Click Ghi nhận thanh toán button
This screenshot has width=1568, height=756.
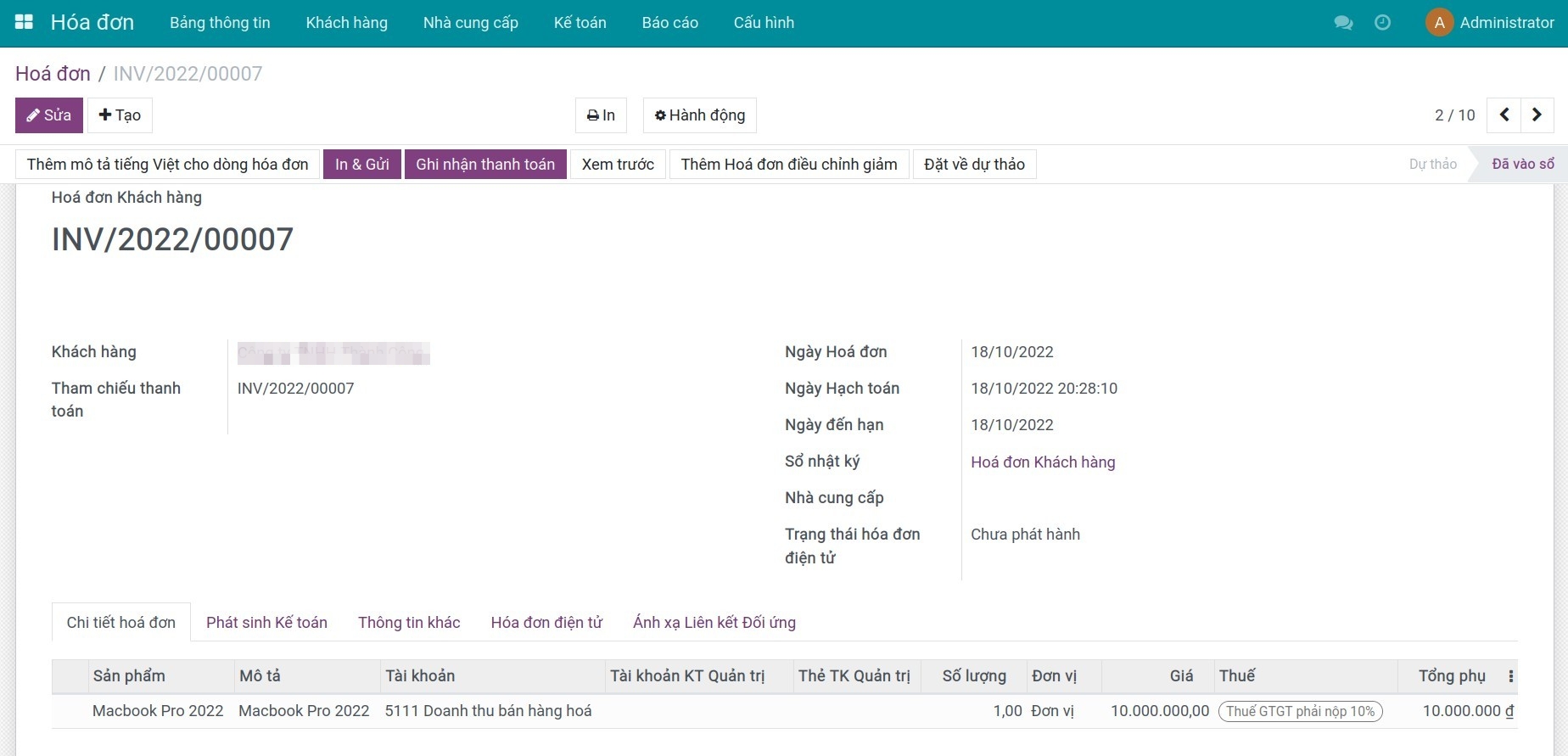click(485, 165)
